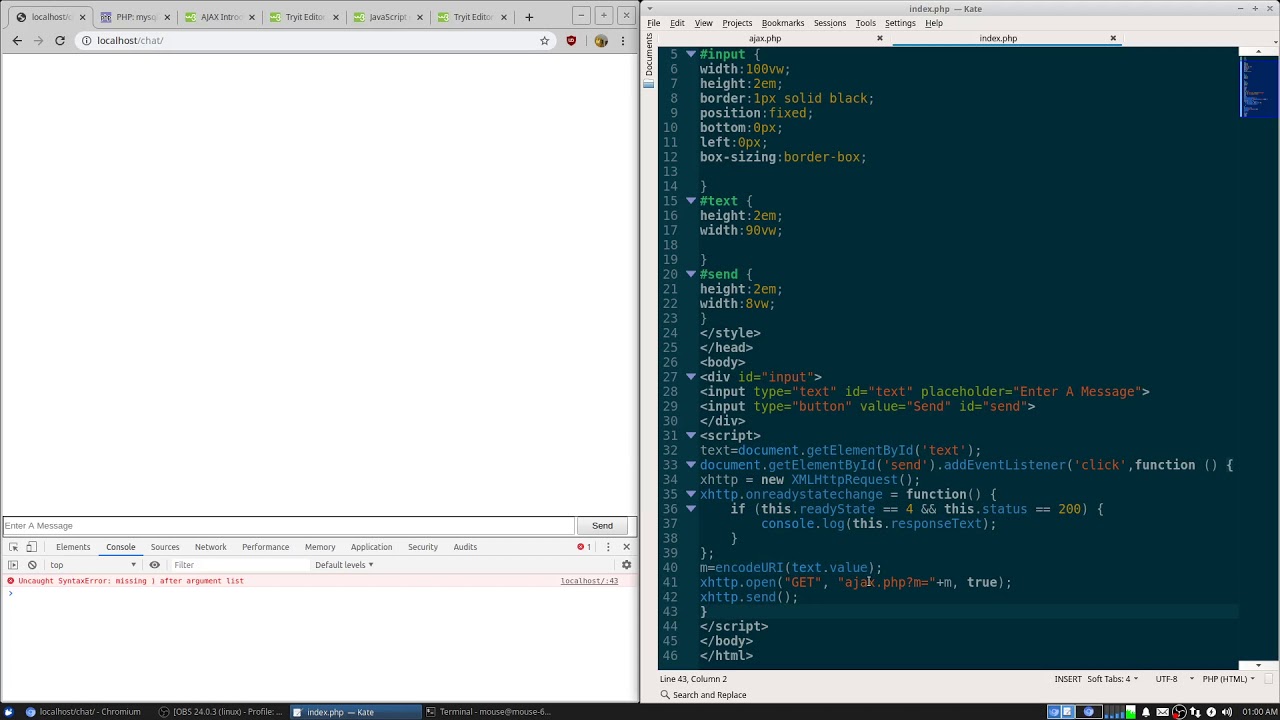Image resolution: width=1280 pixels, height=720 pixels.
Task: Toggle INSERT mode in Kate status bar
Action: (x=1067, y=679)
